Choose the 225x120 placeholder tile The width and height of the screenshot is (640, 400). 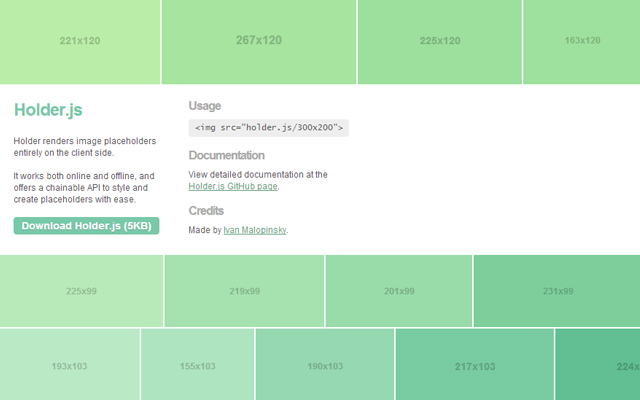point(439,41)
